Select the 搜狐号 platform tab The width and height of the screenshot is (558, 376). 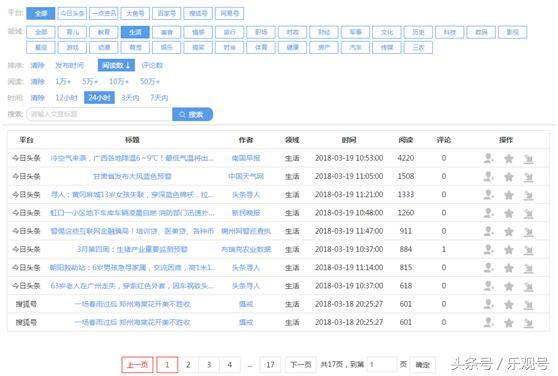pyautogui.click(x=198, y=14)
